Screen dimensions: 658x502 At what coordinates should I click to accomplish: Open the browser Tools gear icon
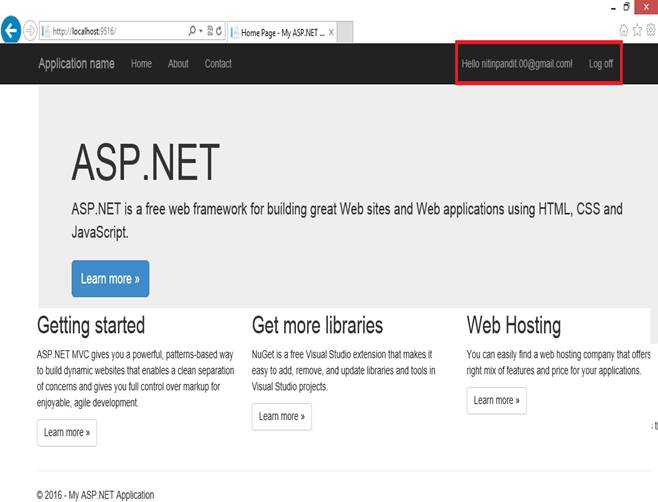pyautogui.click(x=651, y=30)
